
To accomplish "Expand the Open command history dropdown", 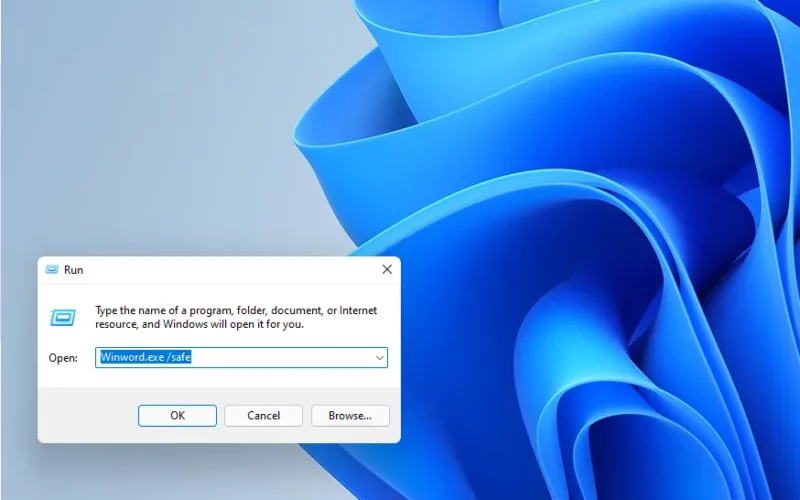I will [380, 358].
